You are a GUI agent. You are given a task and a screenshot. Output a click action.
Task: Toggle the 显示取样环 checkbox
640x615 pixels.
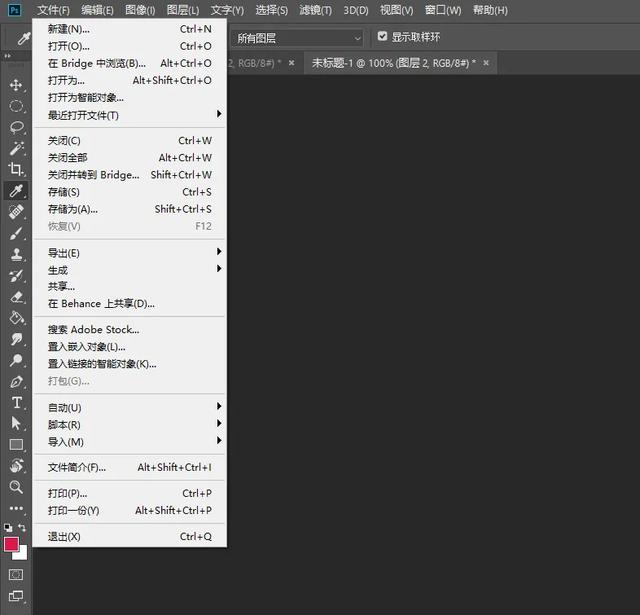[382, 36]
